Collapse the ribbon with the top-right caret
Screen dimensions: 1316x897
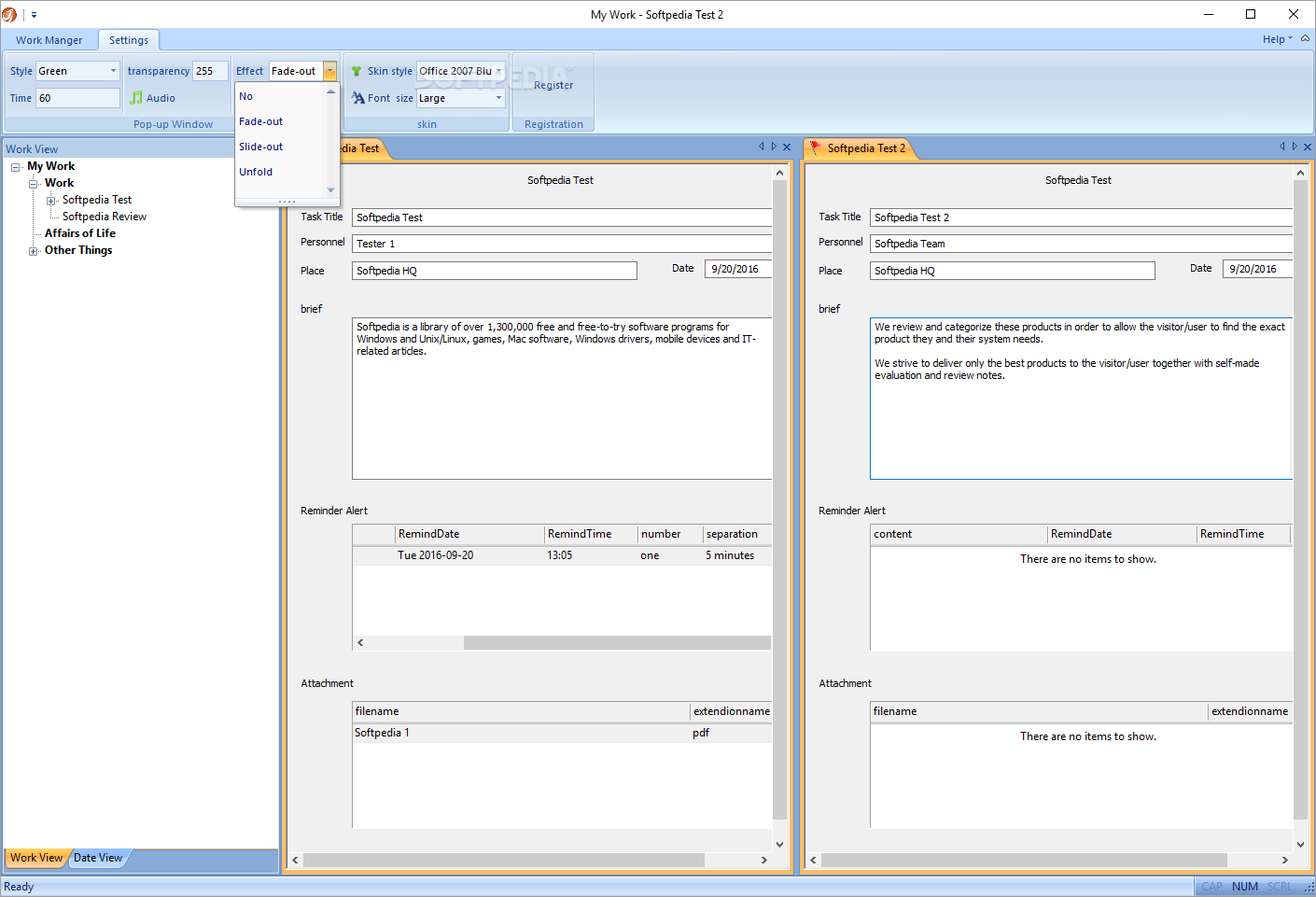click(1306, 39)
